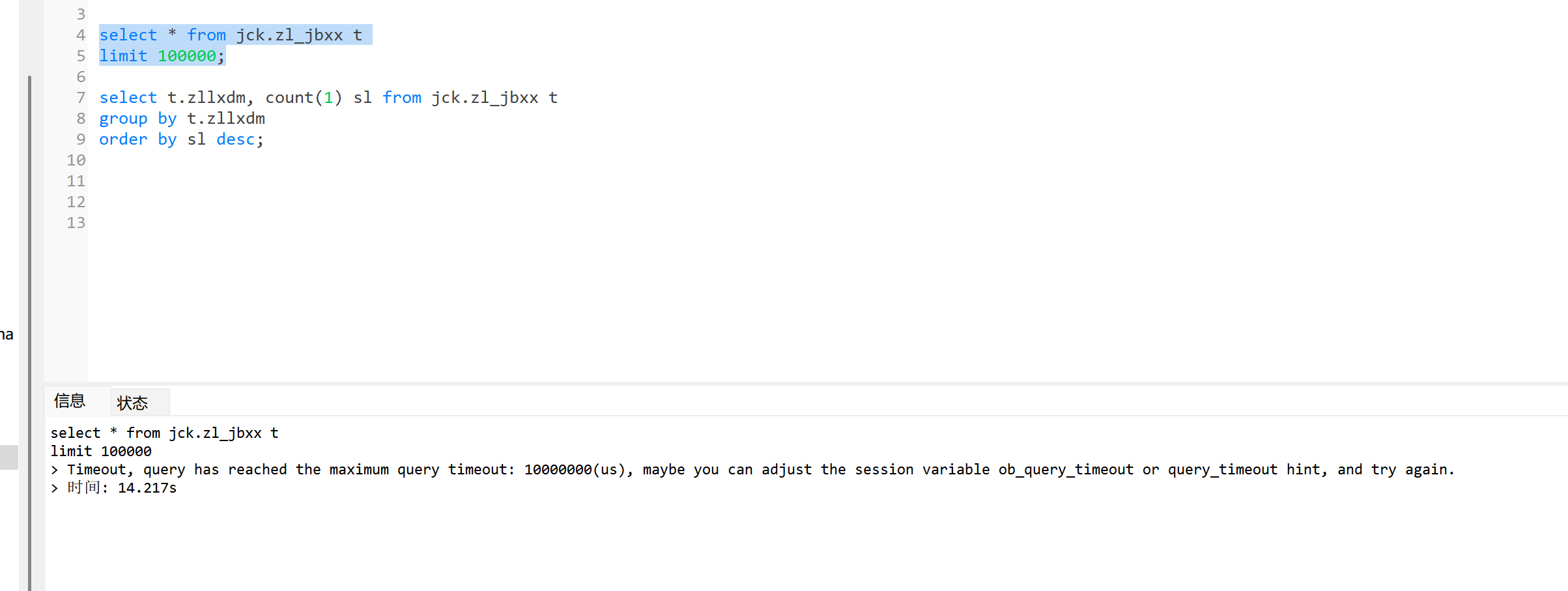Click the green 100000 number in editor
The image size is (1568, 591).
tap(187, 56)
